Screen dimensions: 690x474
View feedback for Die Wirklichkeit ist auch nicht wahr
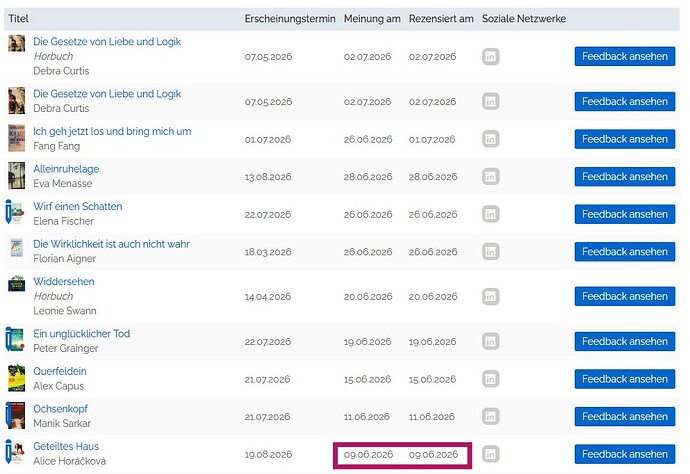(625, 252)
